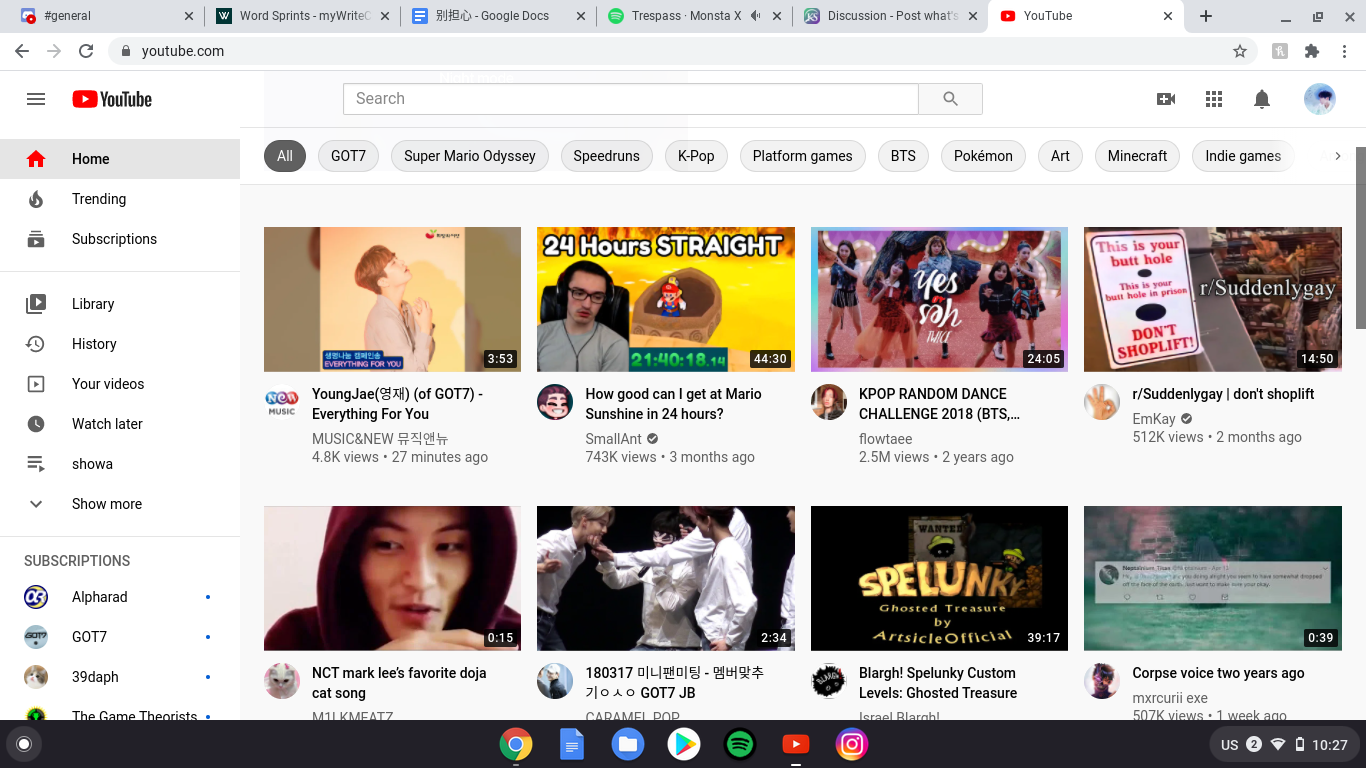The image size is (1366, 768).
Task: Open the Alpharad subscription channel
Action: point(120,597)
